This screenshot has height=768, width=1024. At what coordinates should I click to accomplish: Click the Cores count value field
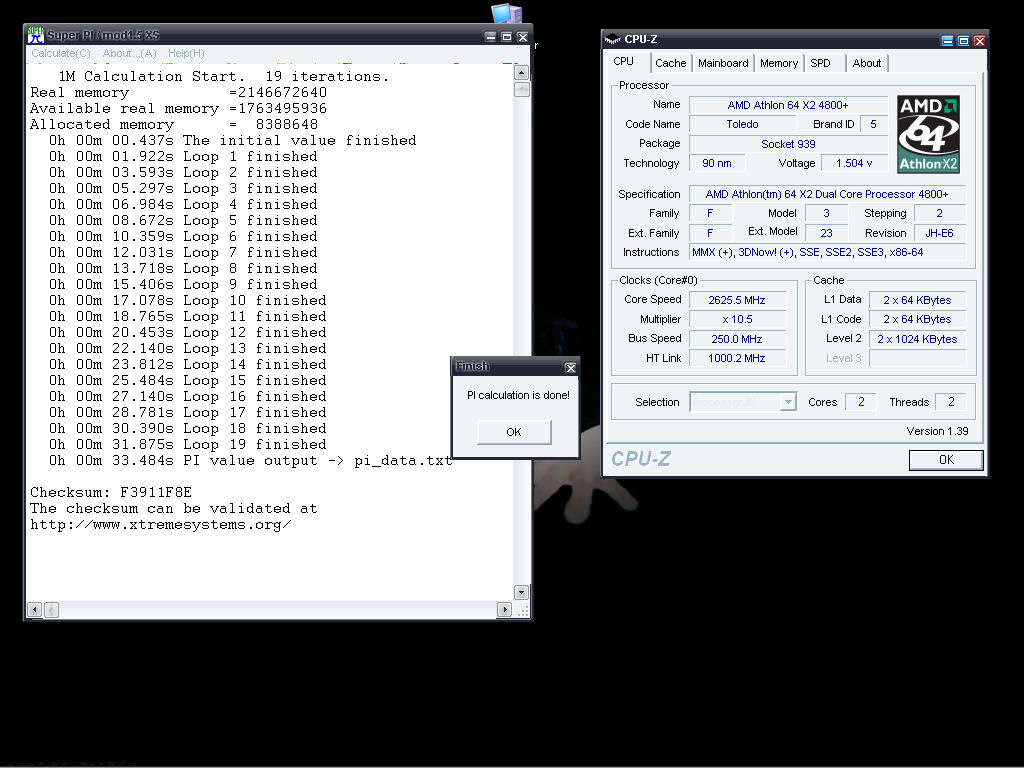pos(861,402)
